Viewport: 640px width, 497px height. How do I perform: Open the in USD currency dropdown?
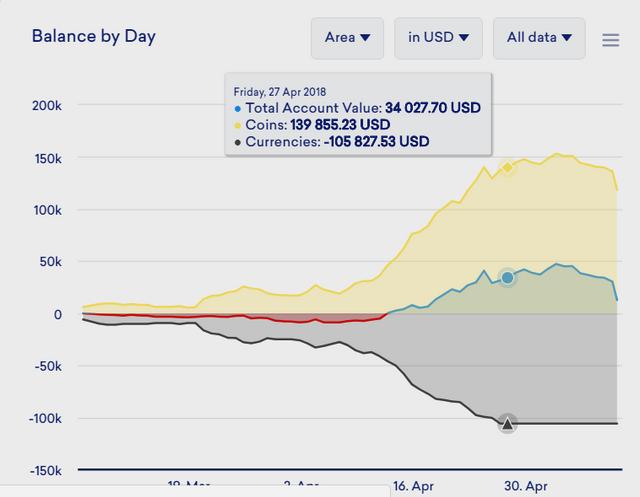(x=438, y=38)
